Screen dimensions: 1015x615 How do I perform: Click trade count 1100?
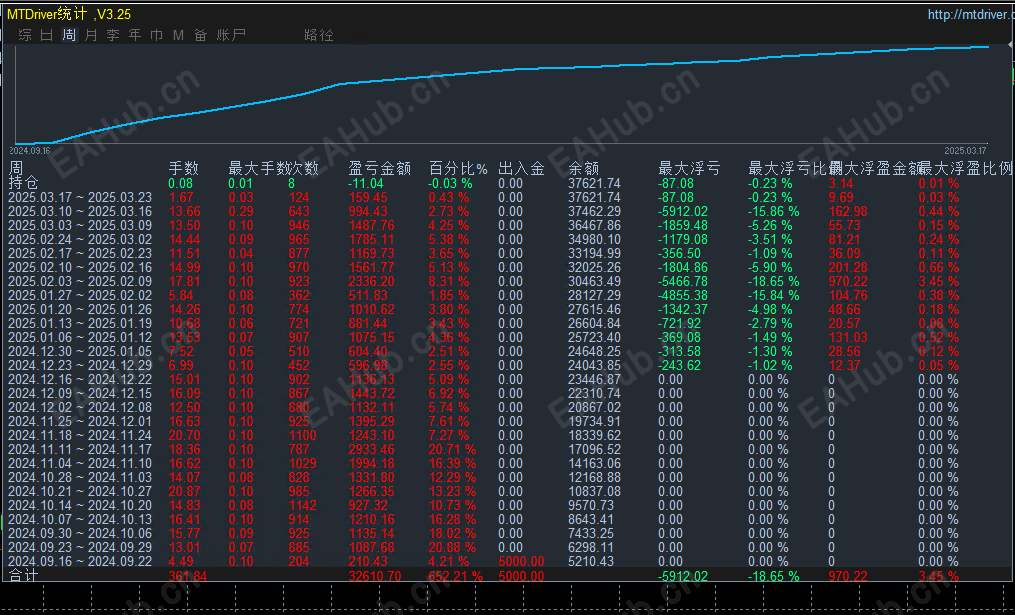(x=302, y=435)
